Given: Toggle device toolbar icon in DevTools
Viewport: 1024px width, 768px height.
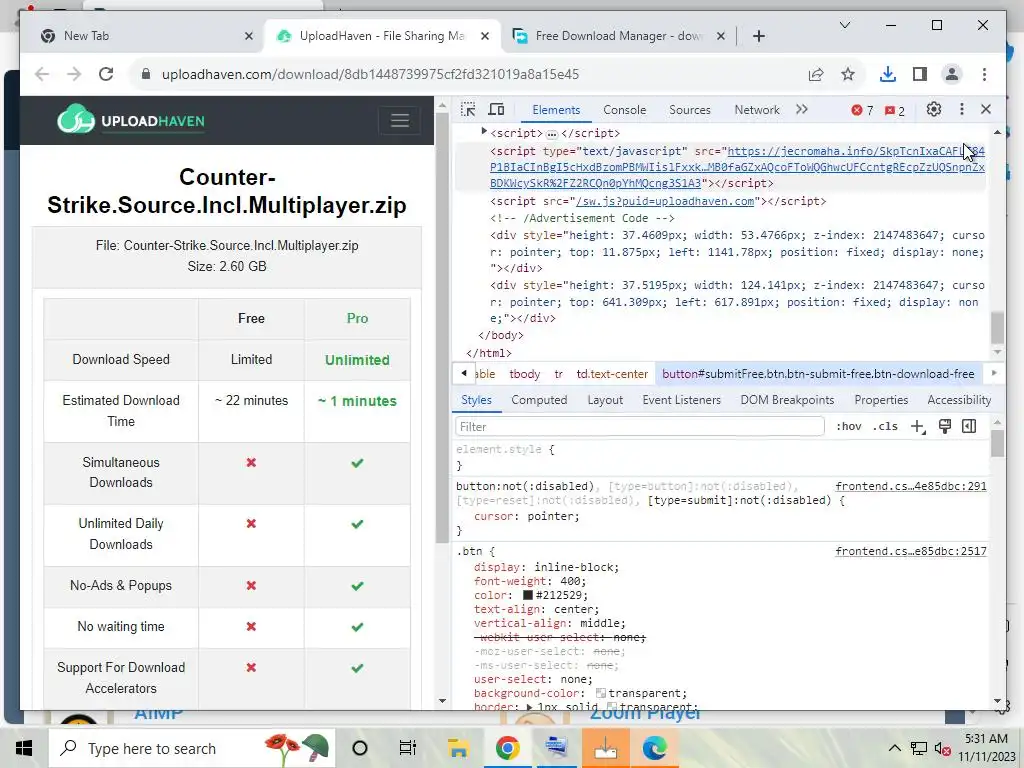Looking at the screenshot, I should click(496, 110).
